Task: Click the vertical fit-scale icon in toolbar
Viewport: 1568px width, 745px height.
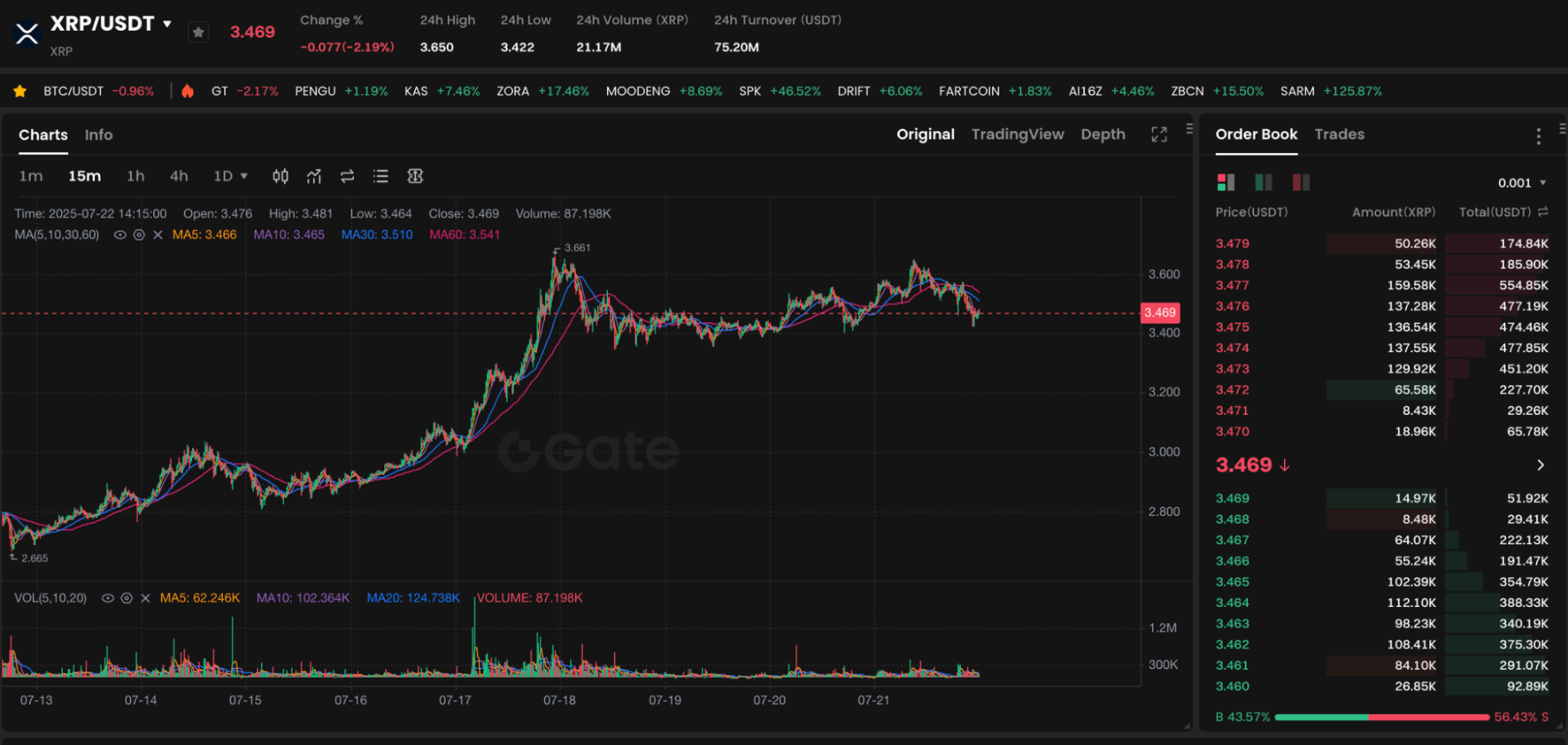Action: point(415,176)
